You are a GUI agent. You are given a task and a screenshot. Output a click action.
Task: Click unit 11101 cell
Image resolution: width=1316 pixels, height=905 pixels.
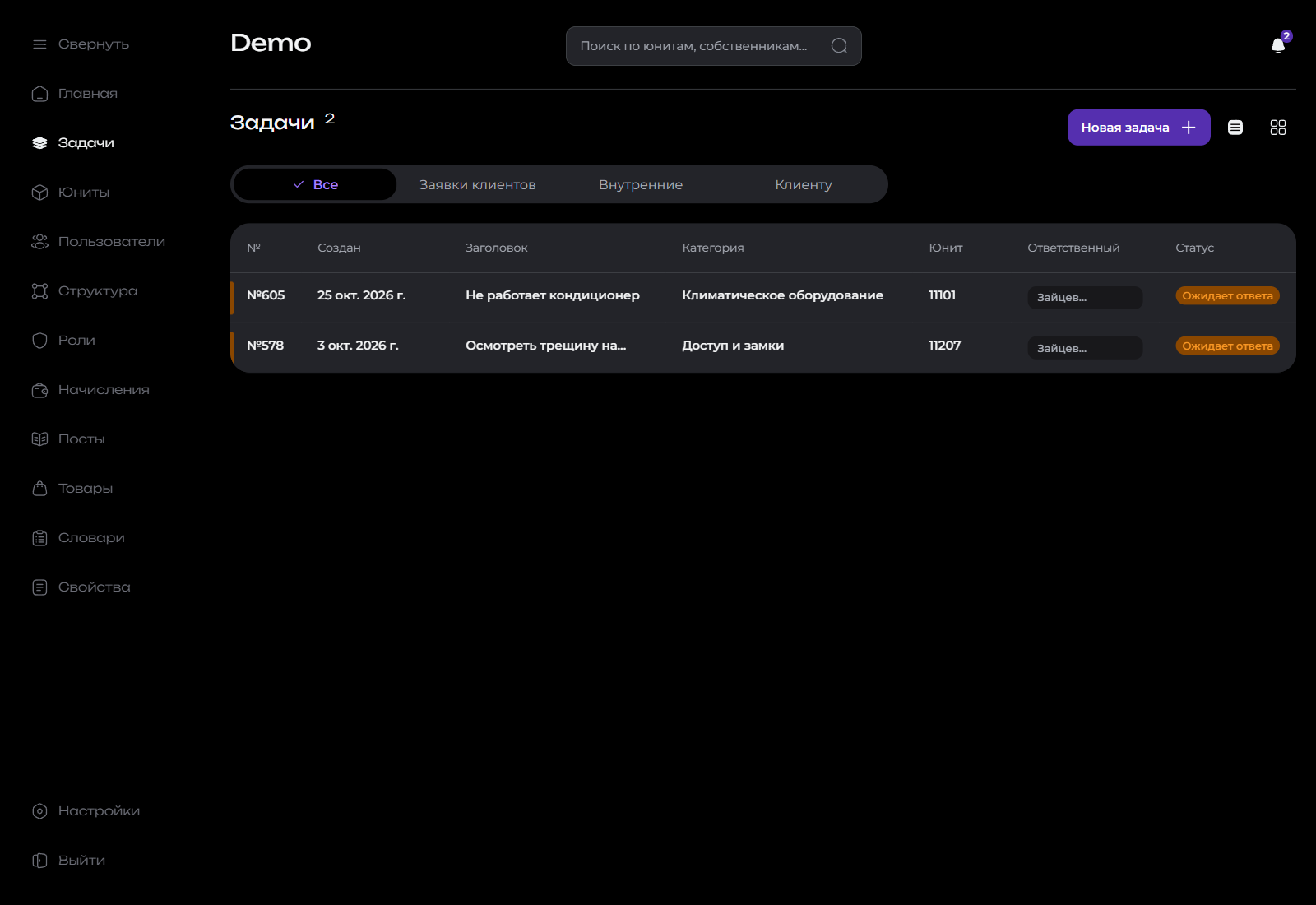[942, 295]
